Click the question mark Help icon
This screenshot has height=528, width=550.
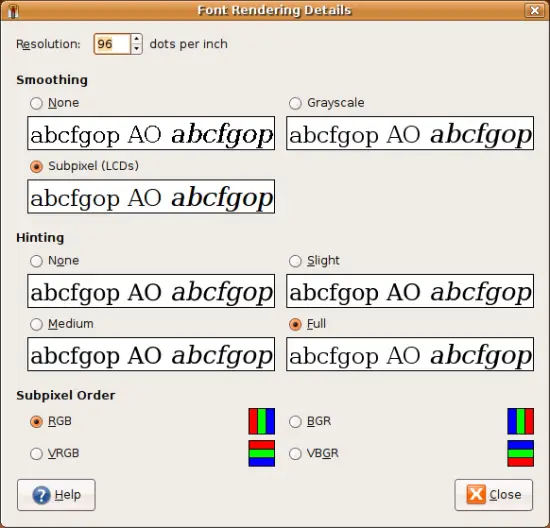[x=41, y=495]
